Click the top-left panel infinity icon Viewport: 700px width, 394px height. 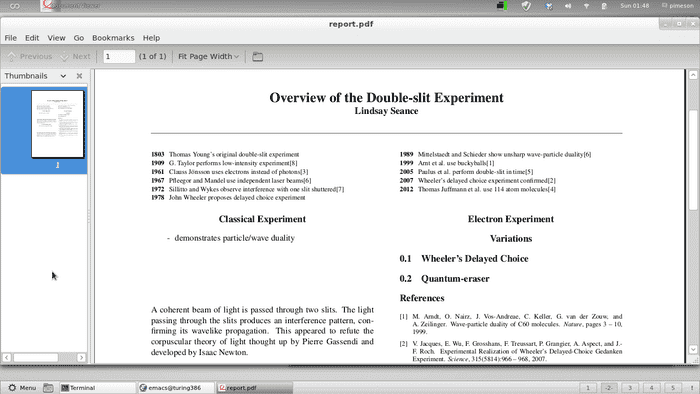click(x=15, y=6)
